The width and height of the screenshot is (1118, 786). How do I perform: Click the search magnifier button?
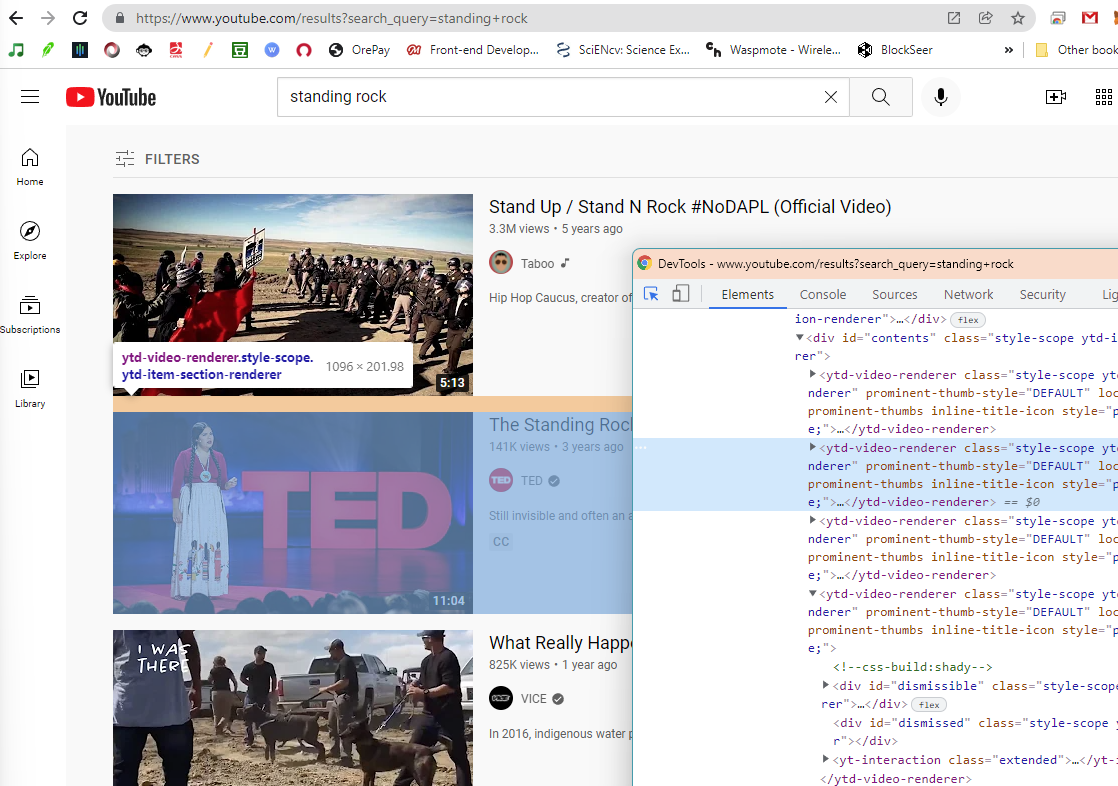tap(880, 97)
